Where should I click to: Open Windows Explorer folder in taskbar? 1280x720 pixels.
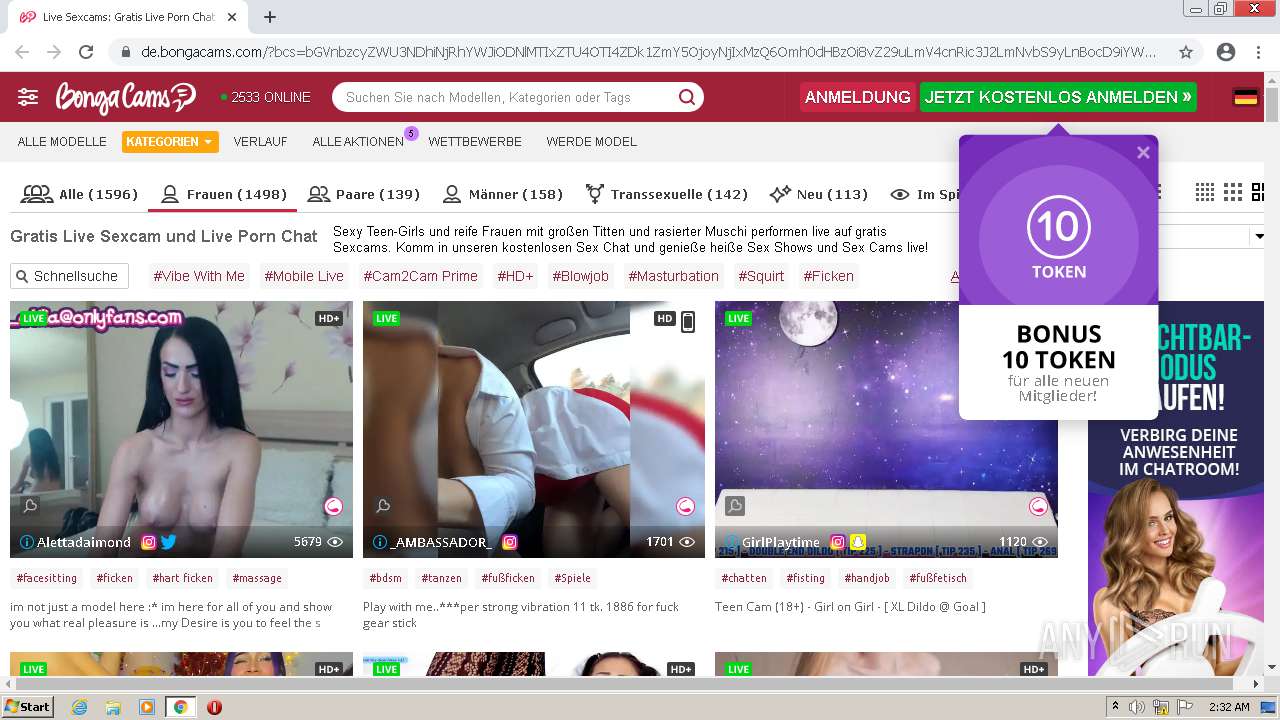(x=113, y=707)
